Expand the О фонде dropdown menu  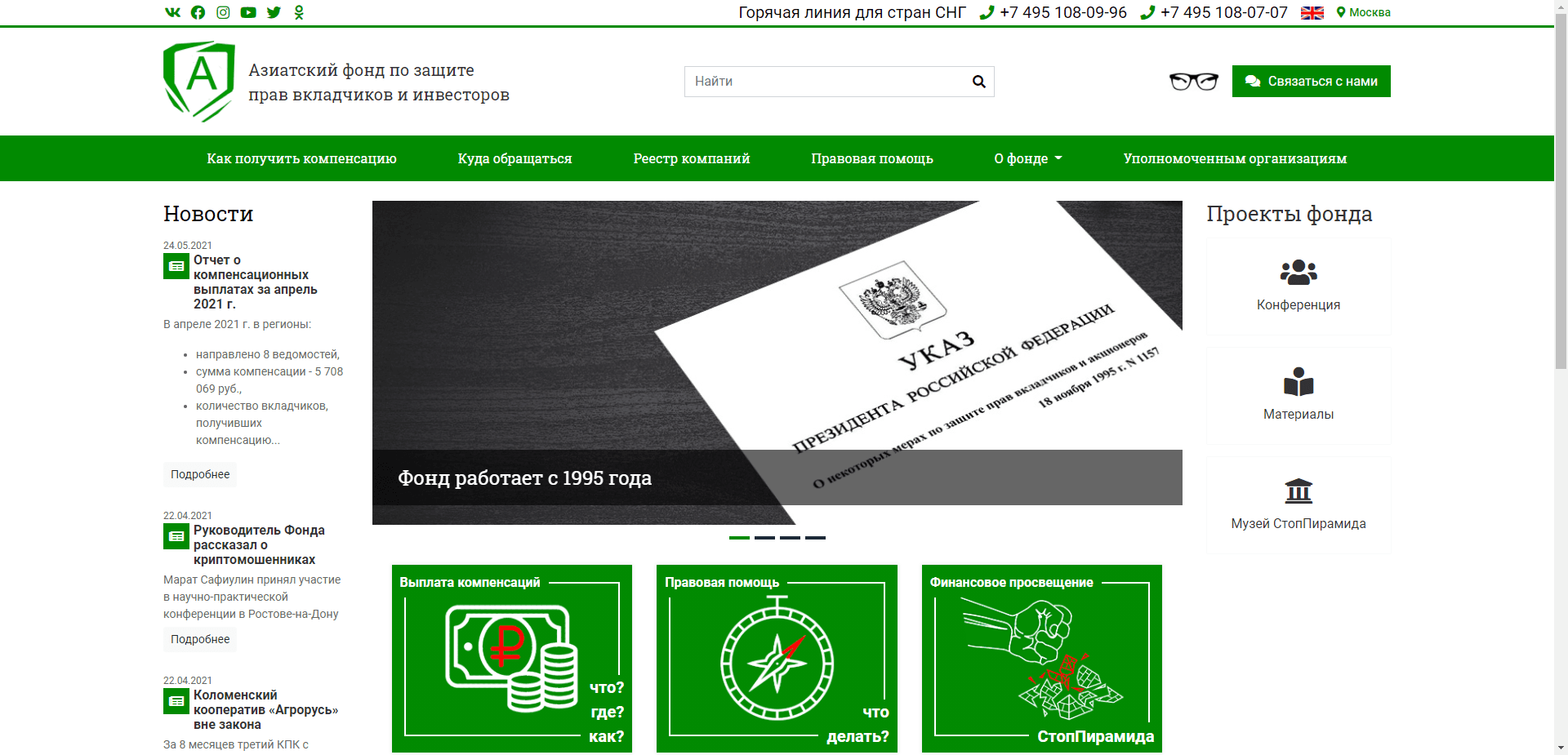tap(1027, 158)
